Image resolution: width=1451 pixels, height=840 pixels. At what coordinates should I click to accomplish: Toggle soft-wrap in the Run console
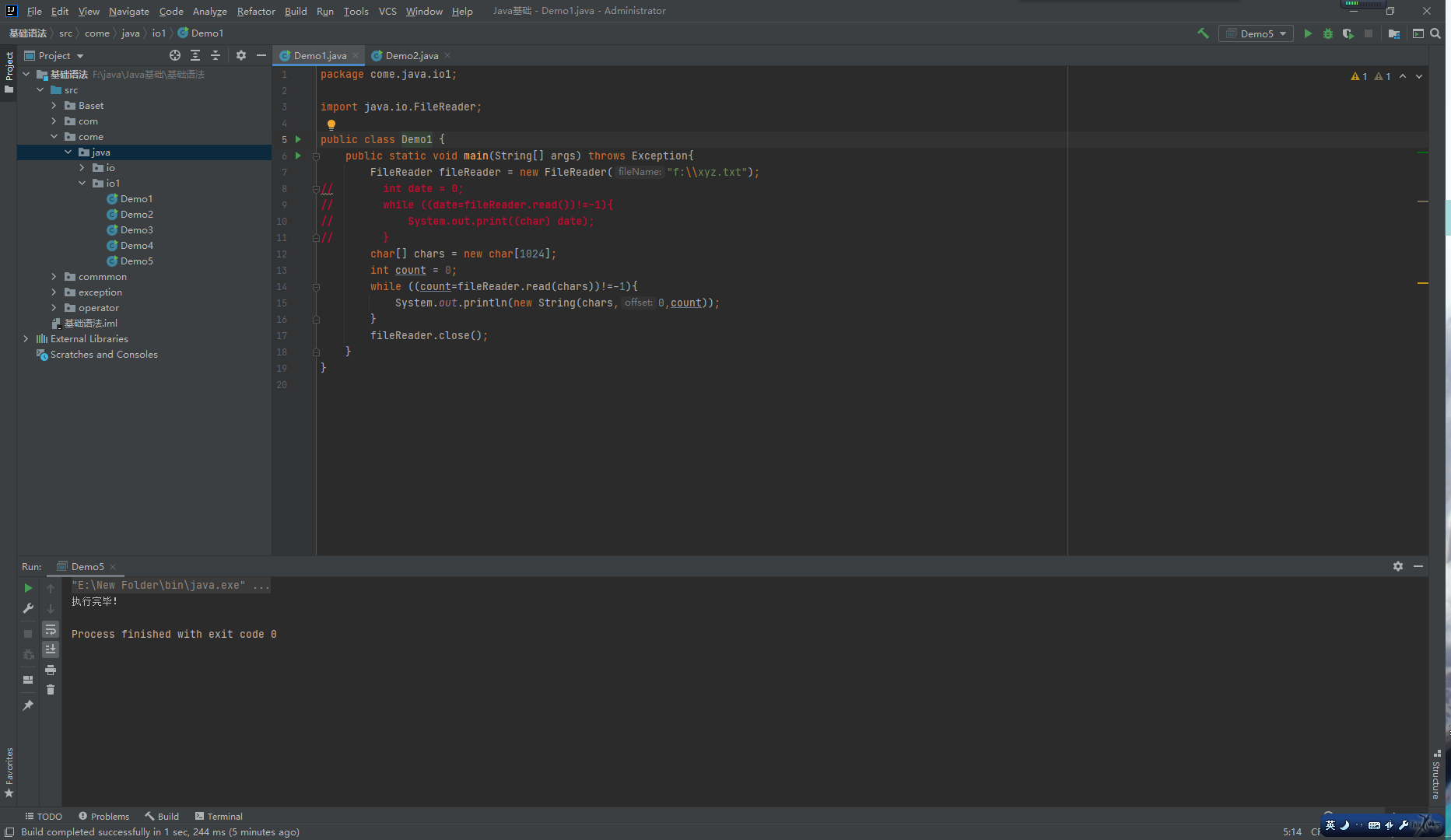pyautogui.click(x=51, y=628)
